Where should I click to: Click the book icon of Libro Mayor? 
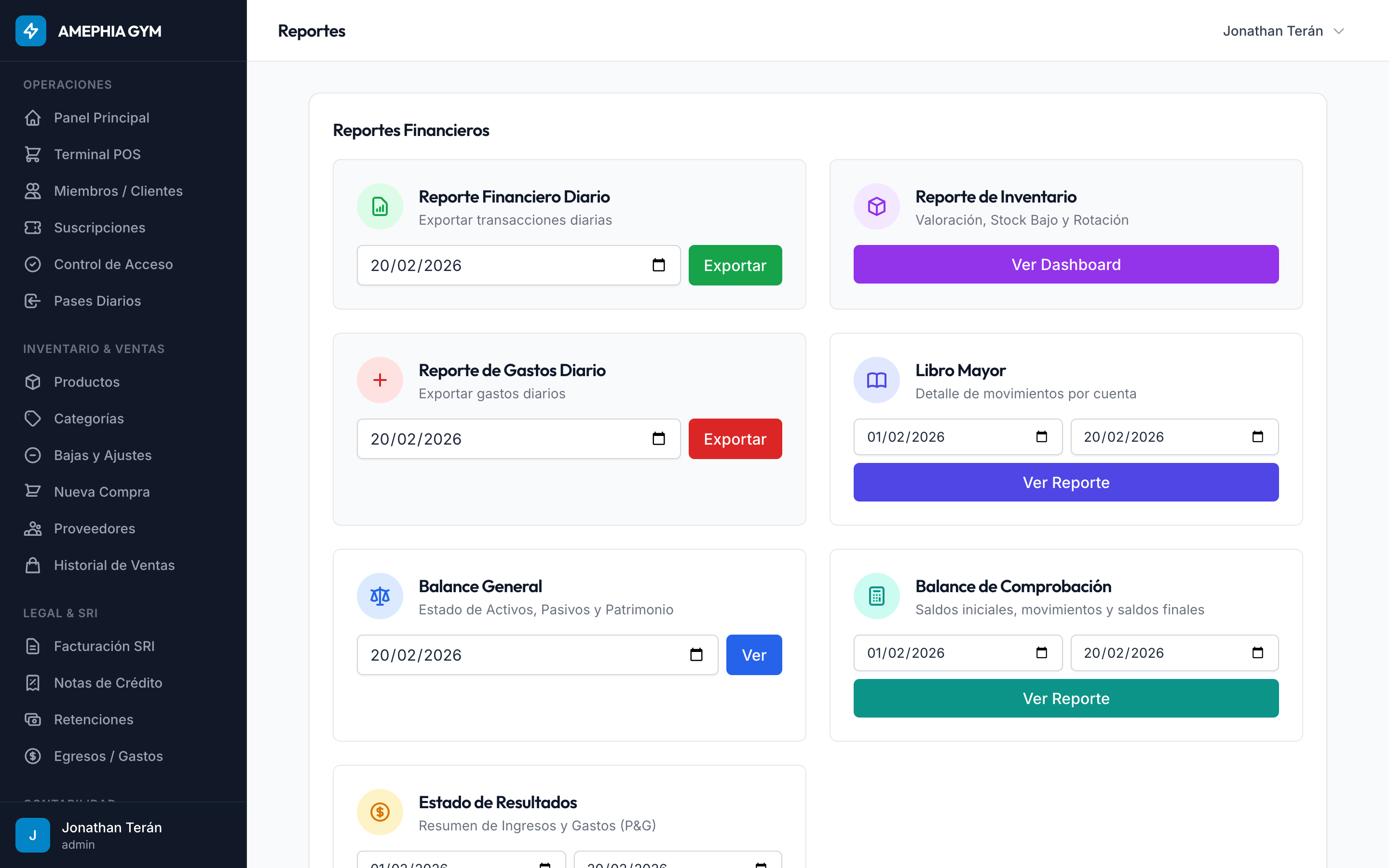(876, 380)
